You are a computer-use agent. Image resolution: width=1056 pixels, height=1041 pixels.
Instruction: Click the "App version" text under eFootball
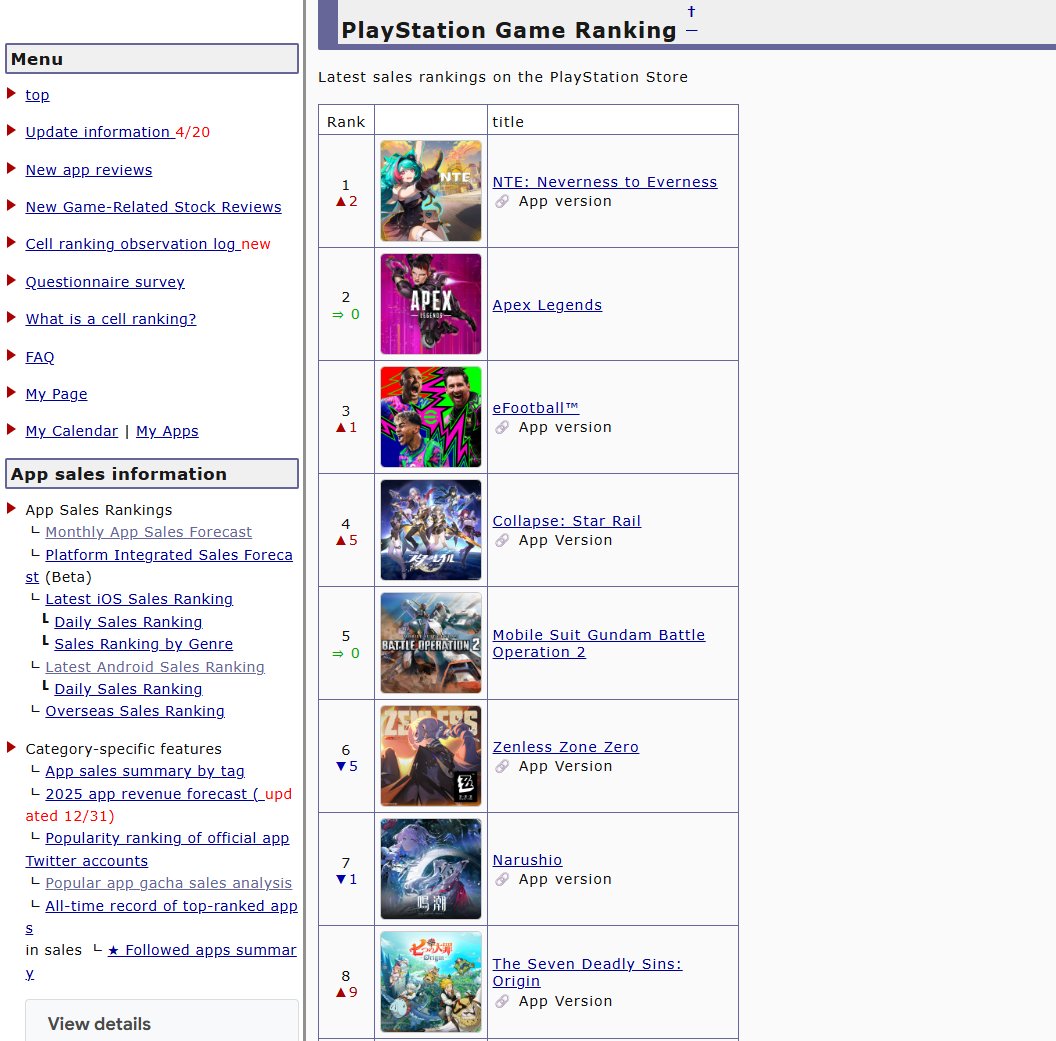pos(565,428)
